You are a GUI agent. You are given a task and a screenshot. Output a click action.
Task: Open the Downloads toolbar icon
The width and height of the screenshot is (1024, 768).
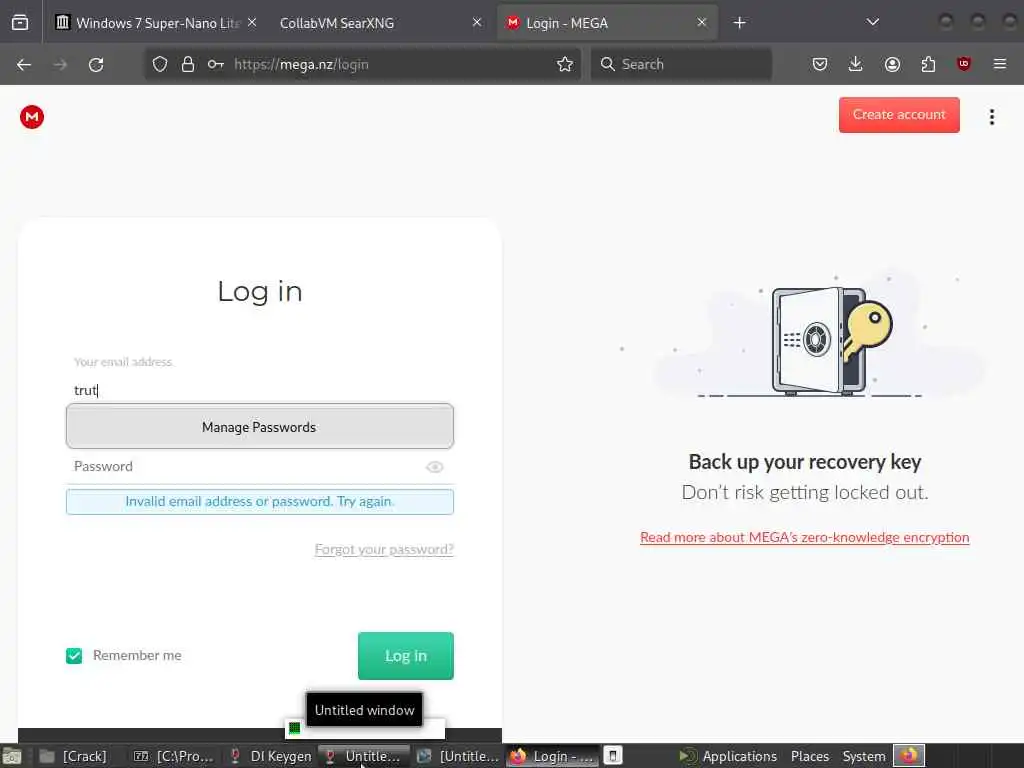pos(856,64)
